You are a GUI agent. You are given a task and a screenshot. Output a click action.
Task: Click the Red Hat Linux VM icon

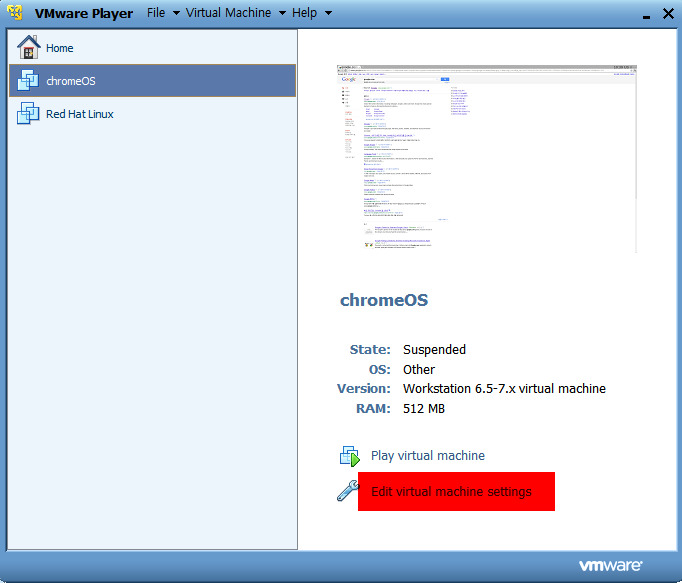(28, 113)
